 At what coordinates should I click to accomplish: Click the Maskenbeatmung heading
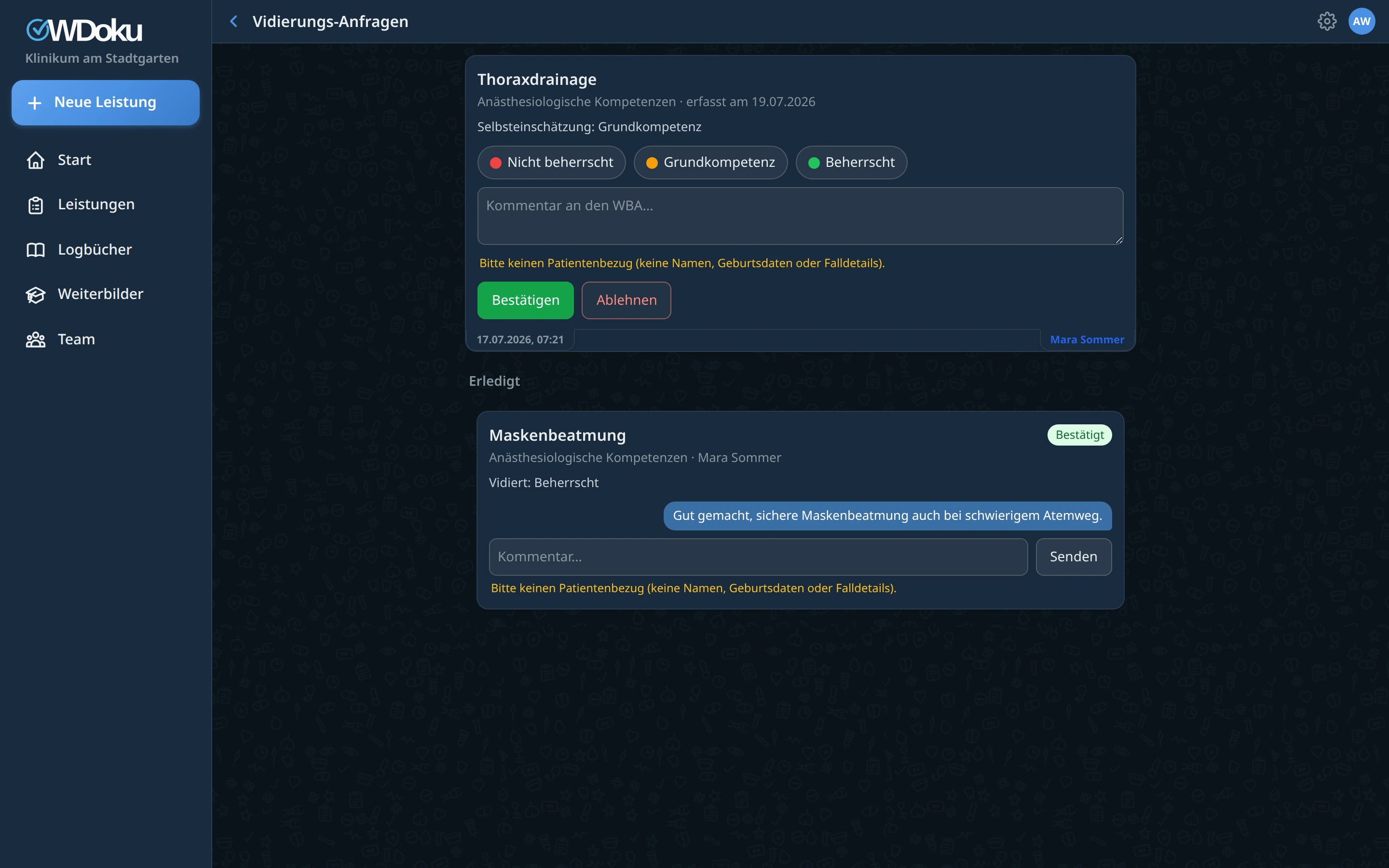[x=557, y=436]
